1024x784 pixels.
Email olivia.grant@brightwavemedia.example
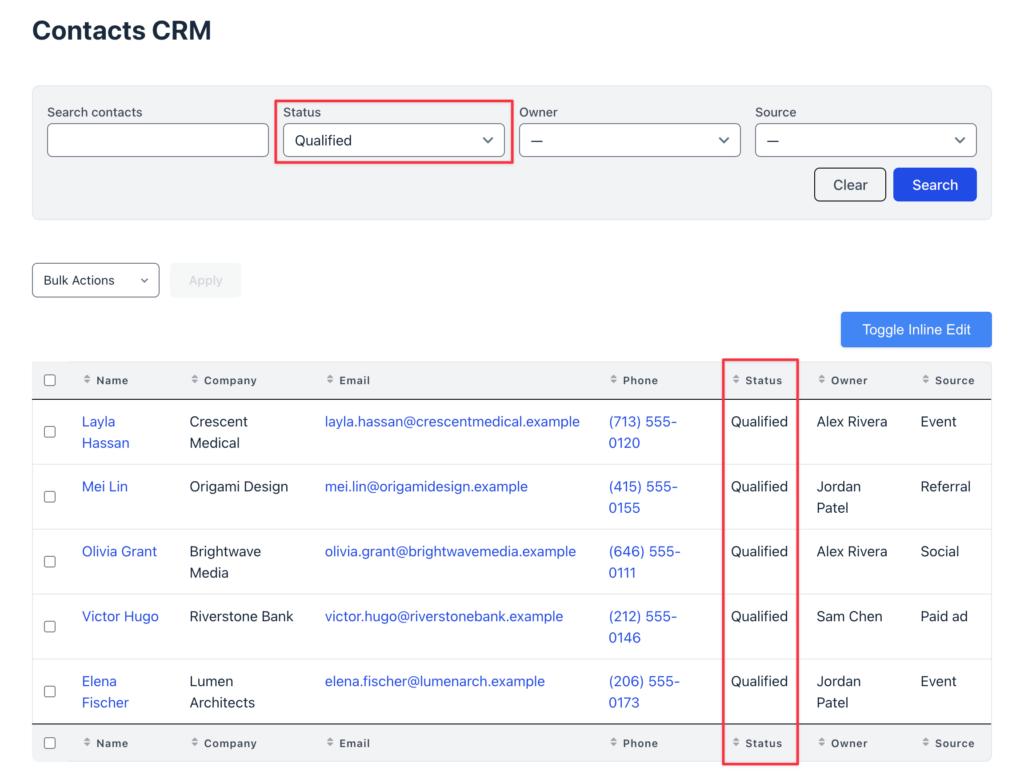click(450, 551)
